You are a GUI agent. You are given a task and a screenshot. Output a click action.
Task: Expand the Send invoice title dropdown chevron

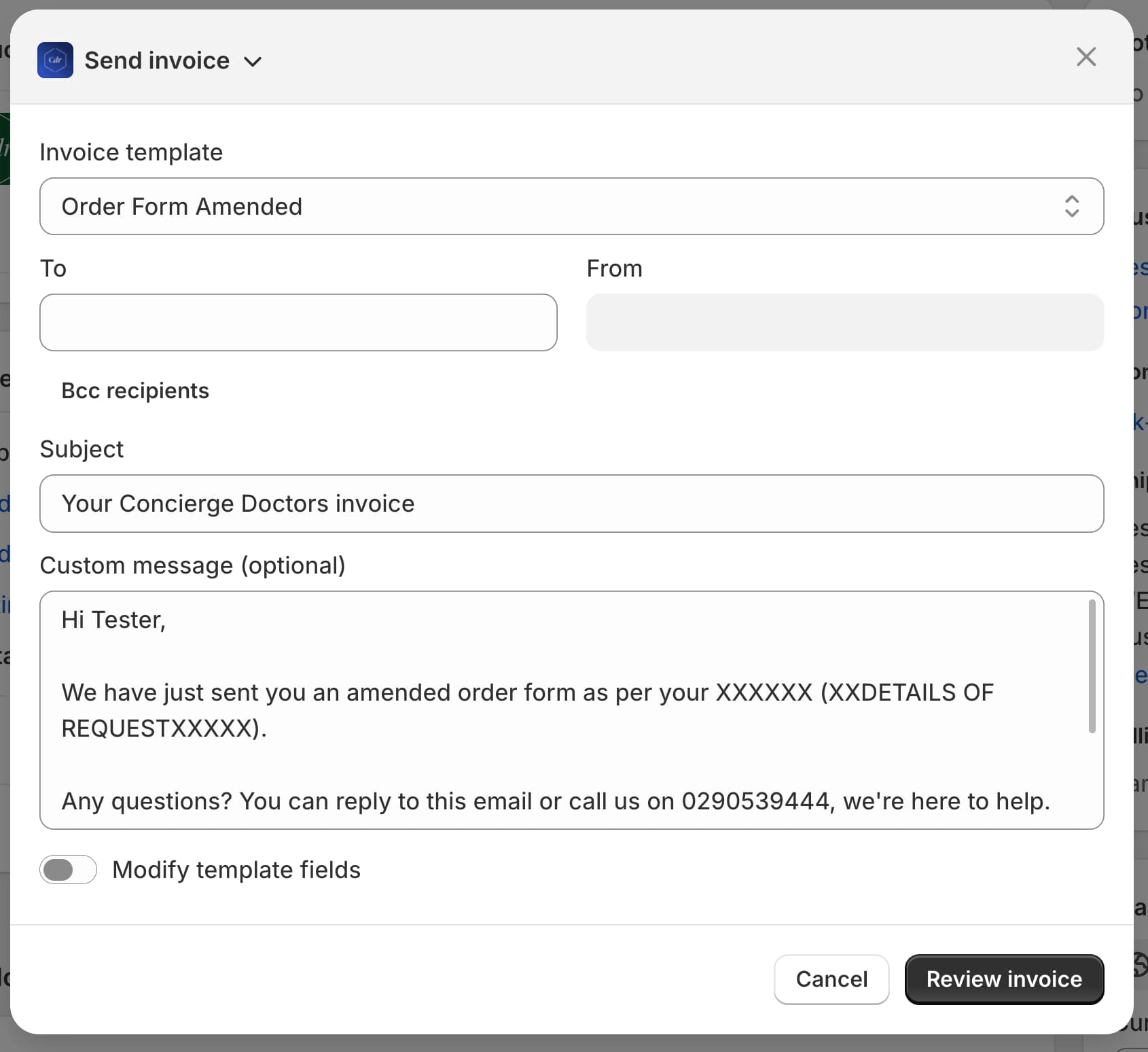click(x=253, y=62)
